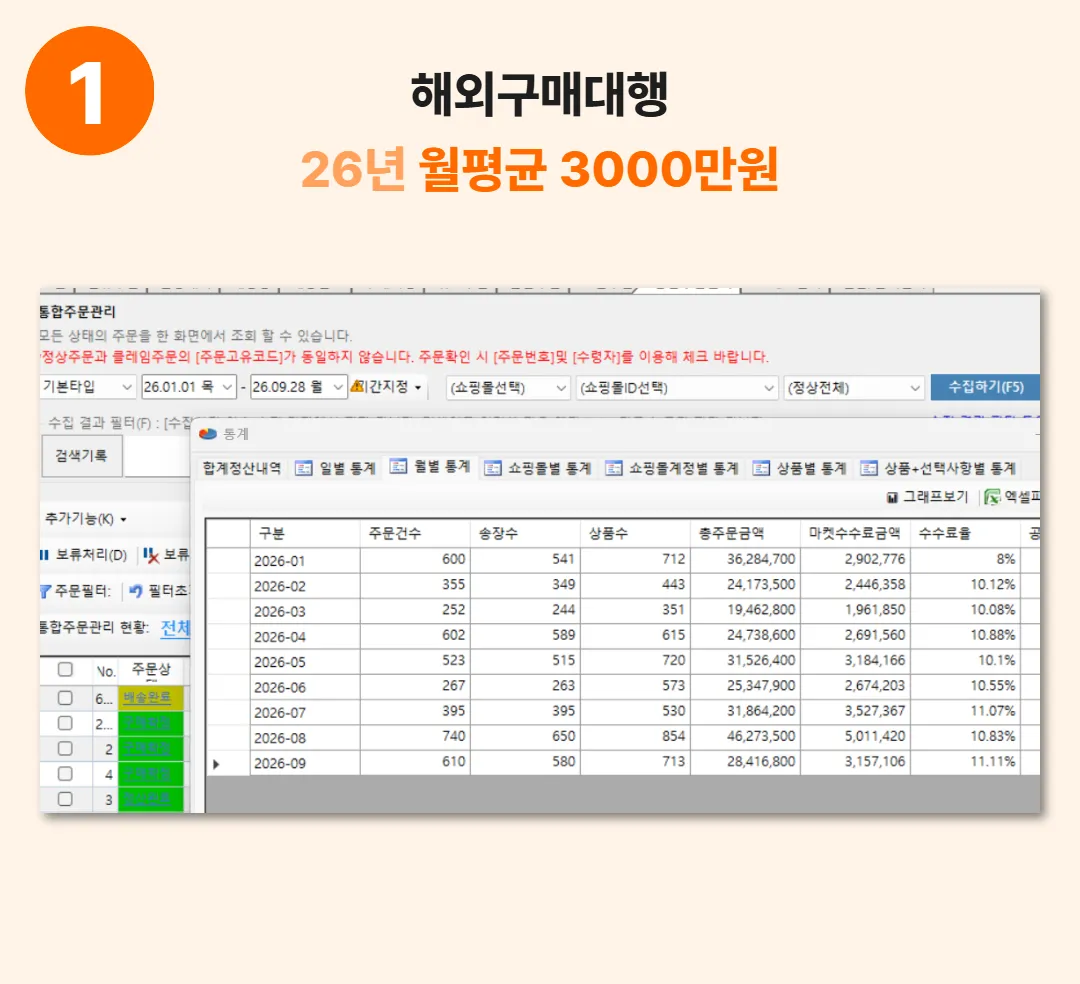Click the pause icon of 보류처리(D)

pos(45,555)
